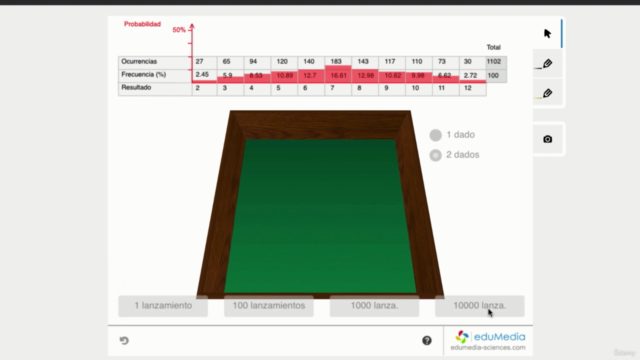
Task: Click the occurrences cell showing 73
Action: (x=446, y=62)
